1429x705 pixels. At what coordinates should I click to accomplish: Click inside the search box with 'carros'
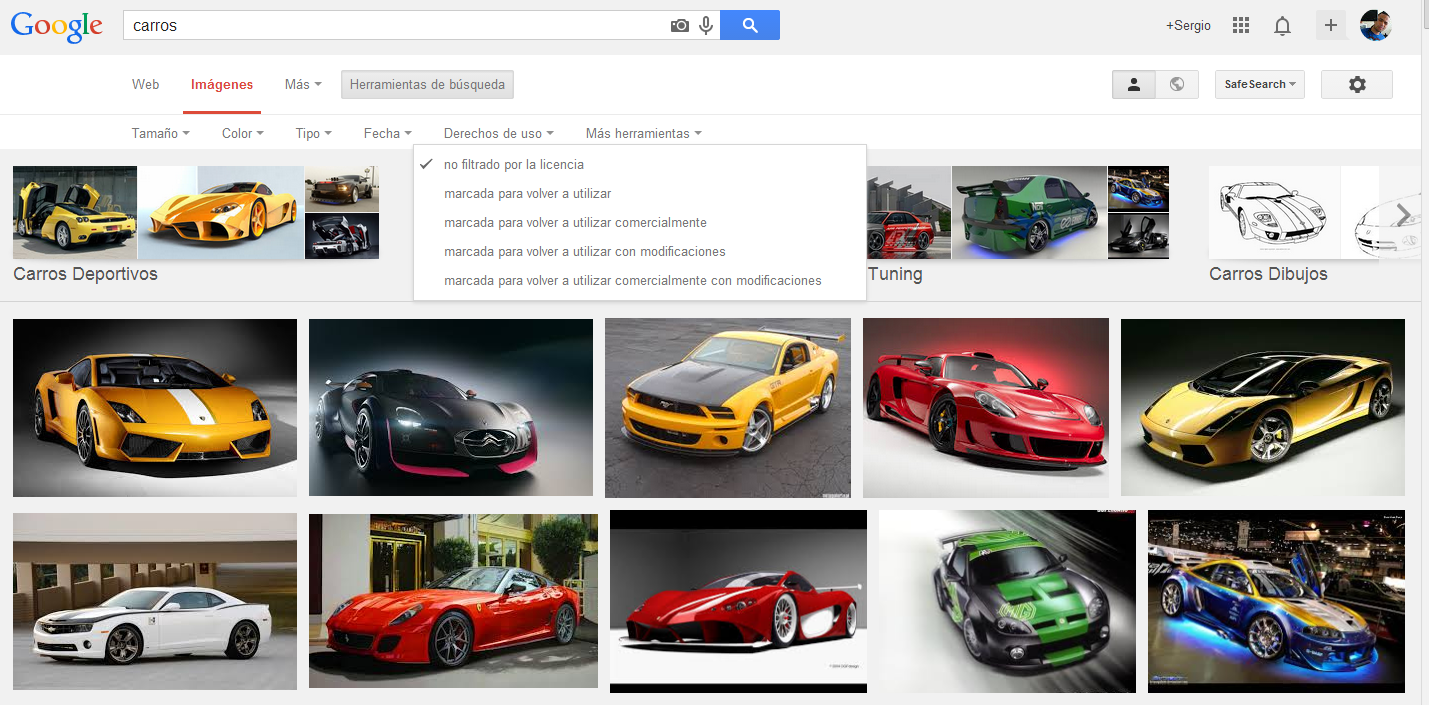coord(400,26)
